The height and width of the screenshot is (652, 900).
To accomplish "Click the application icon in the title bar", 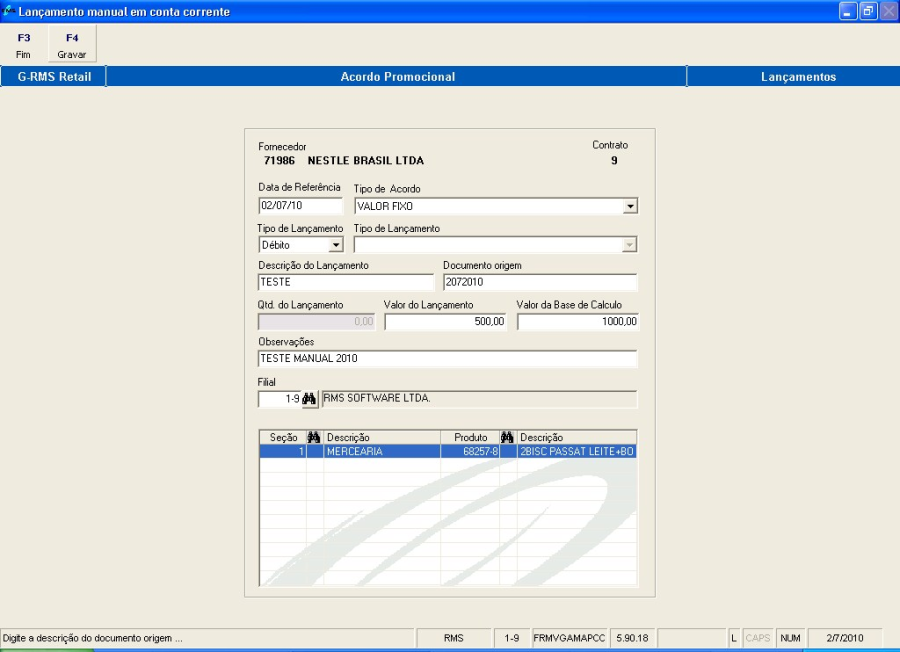I will (x=9, y=11).
